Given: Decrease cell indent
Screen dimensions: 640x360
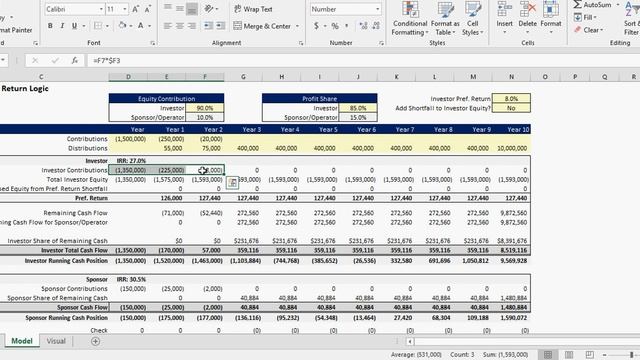Looking at the screenshot, I should tap(208, 26).
